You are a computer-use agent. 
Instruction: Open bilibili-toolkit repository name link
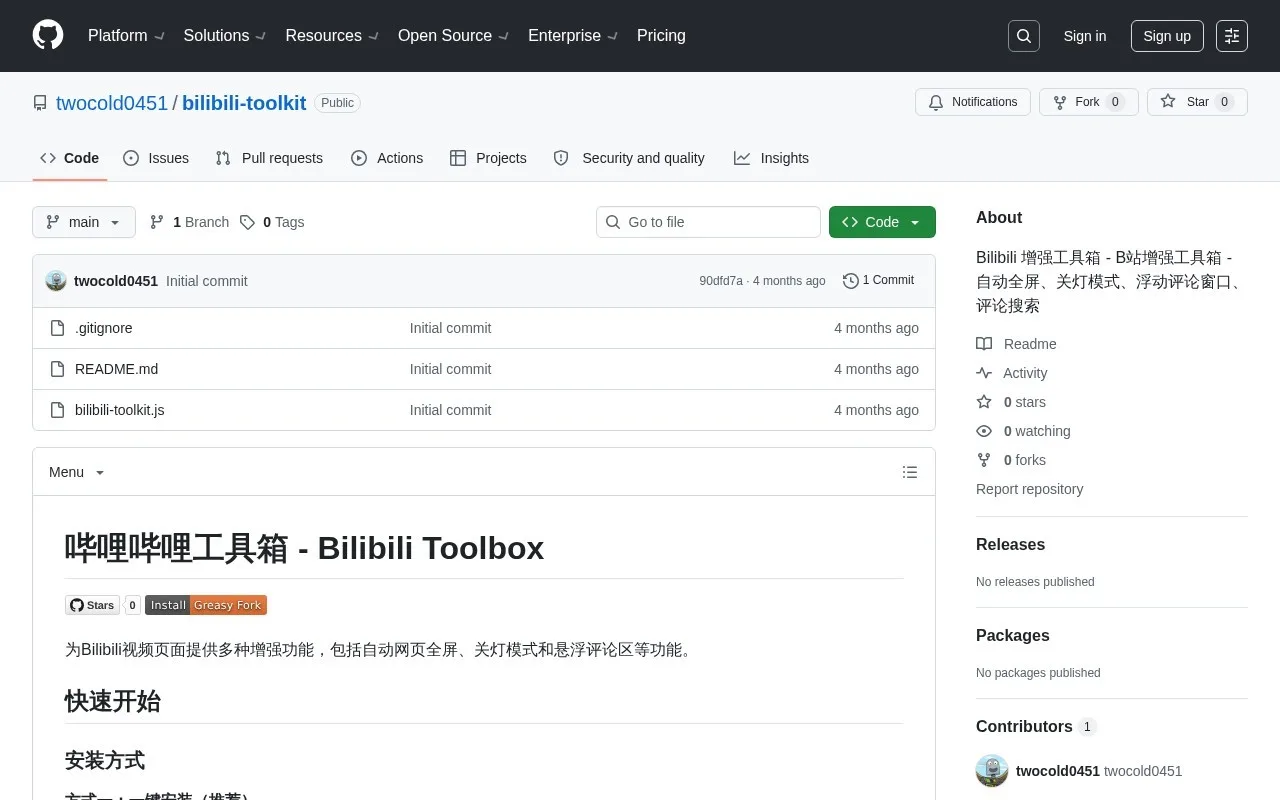pos(244,103)
